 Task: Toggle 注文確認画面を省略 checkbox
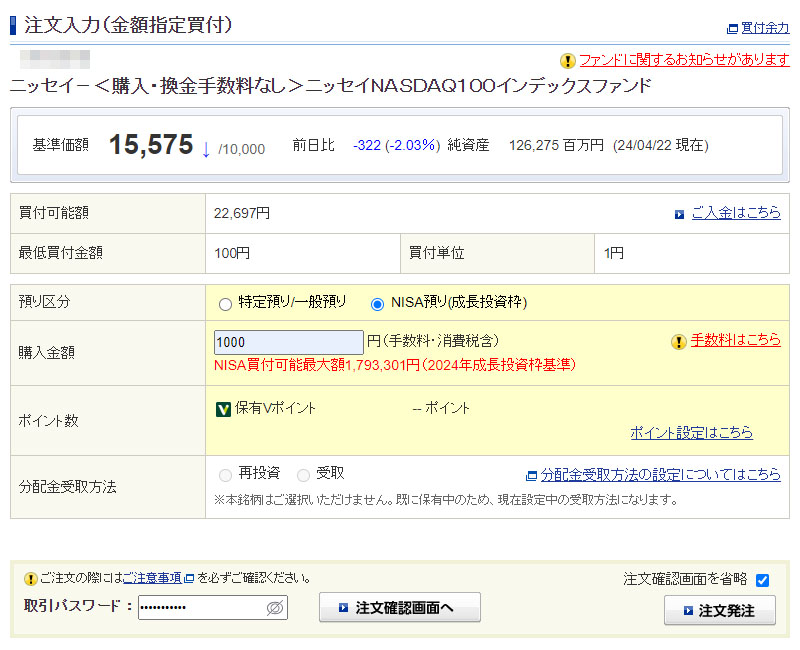[763, 580]
